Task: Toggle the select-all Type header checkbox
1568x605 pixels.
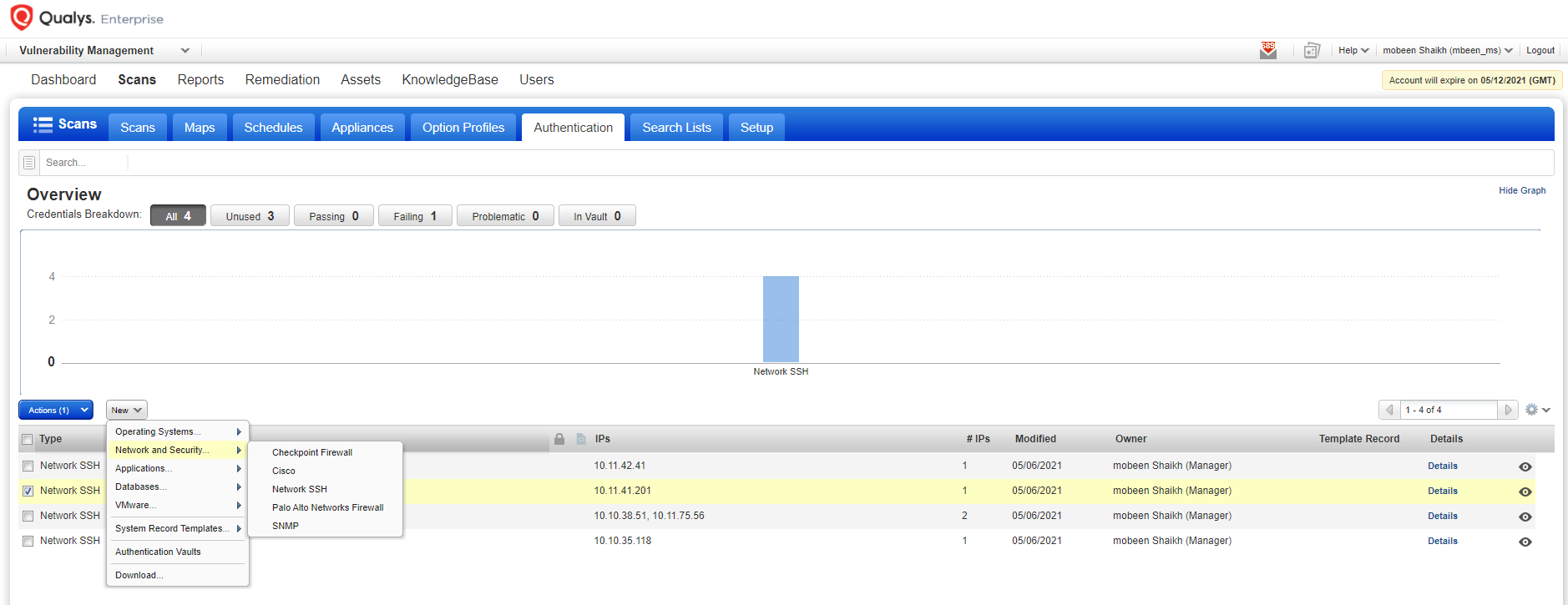Action: coord(28,440)
